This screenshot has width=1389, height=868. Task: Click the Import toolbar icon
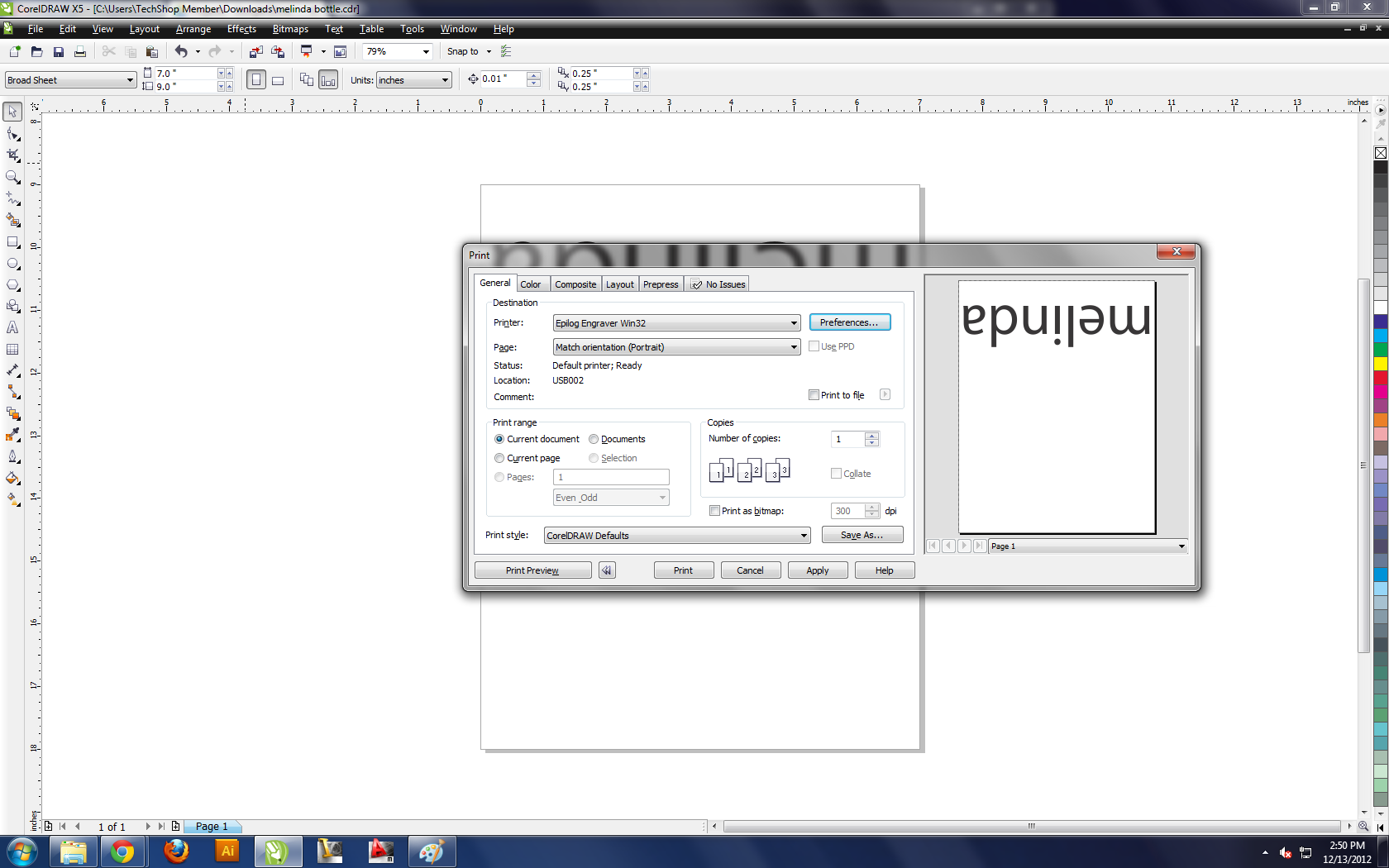[255, 51]
